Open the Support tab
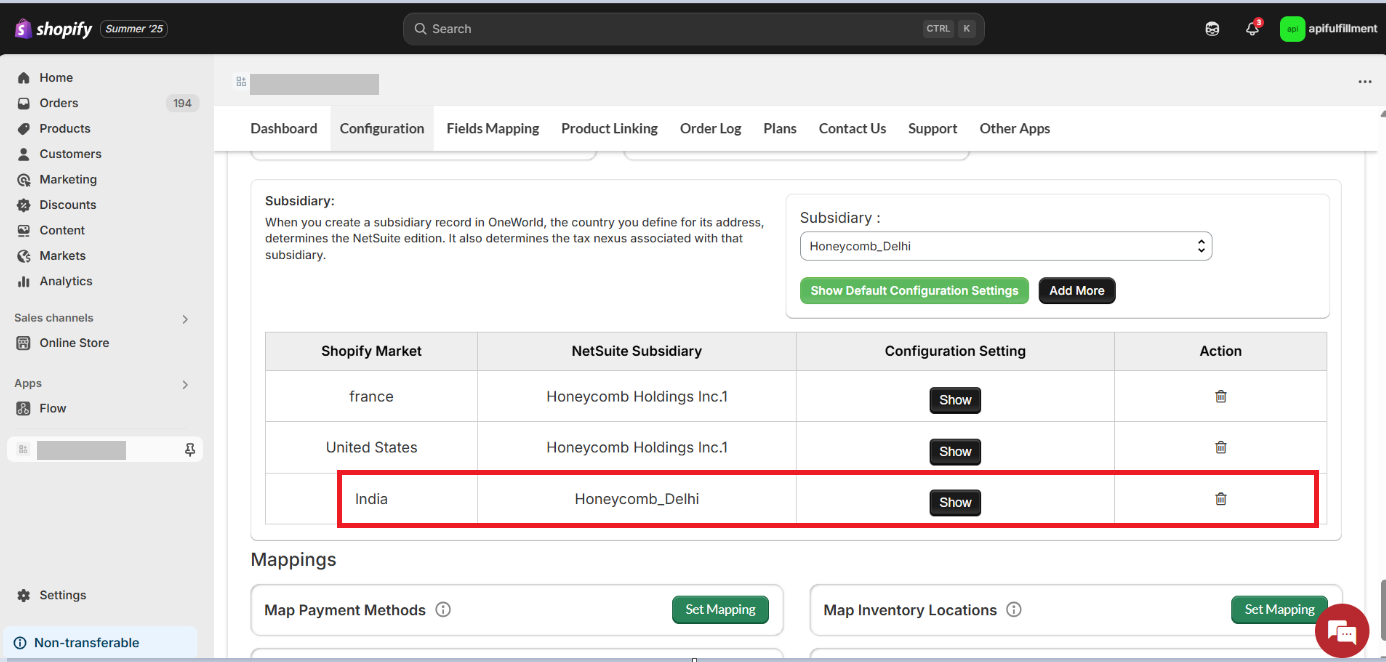This screenshot has height=662, width=1386. 933,128
